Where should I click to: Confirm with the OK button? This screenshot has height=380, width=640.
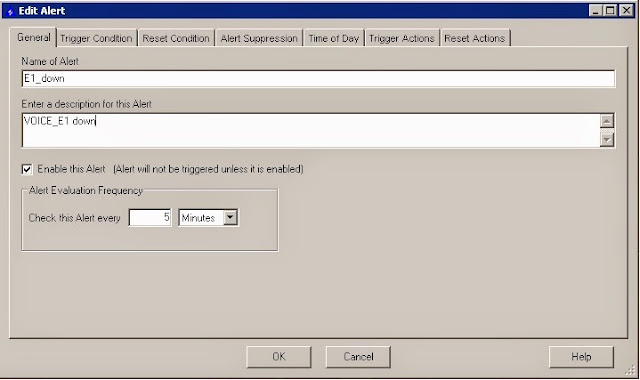(x=279, y=357)
